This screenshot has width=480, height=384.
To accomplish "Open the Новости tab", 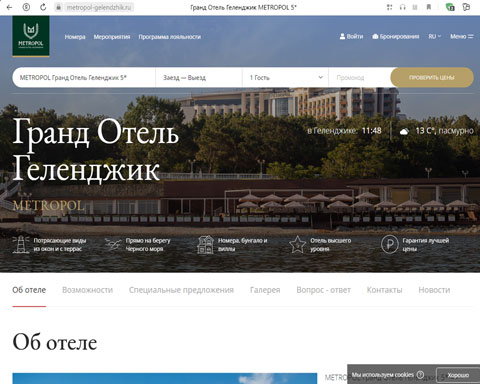I will (x=434, y=290).
